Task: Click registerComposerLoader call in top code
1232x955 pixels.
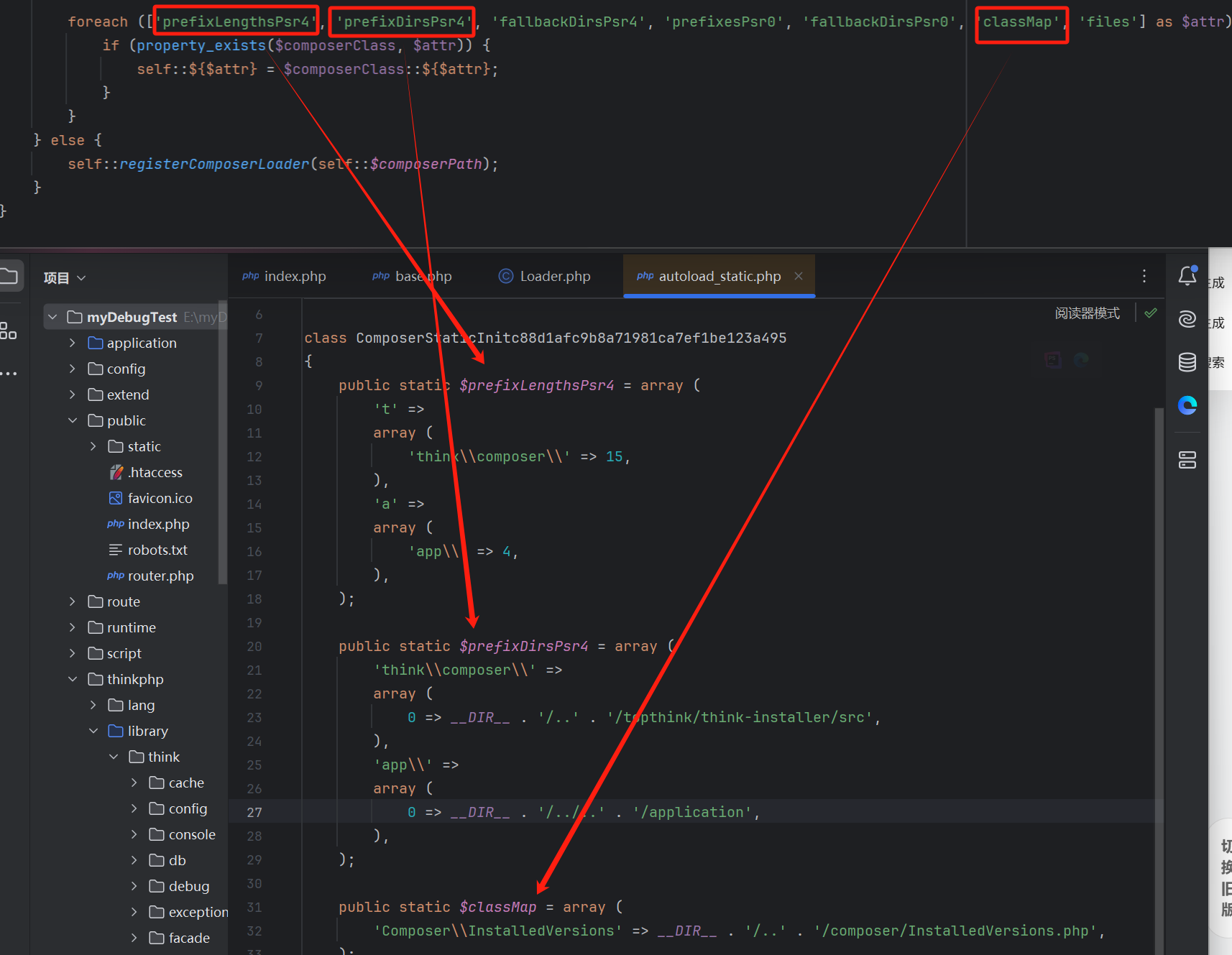Action: click(x=214, y=164)
